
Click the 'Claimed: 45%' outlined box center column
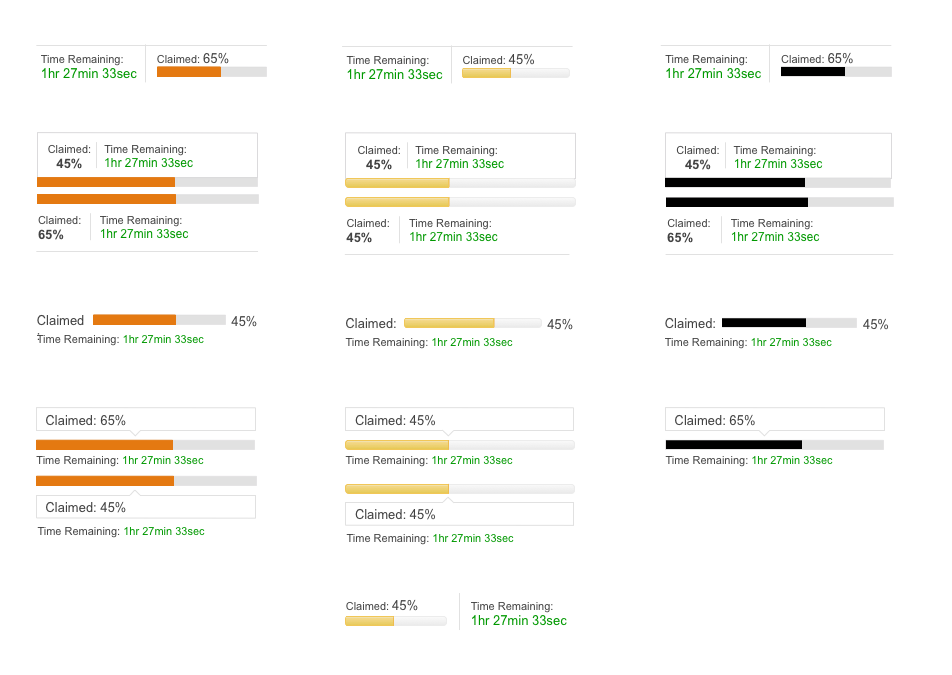pyautogui.click(x=459, y=419)
